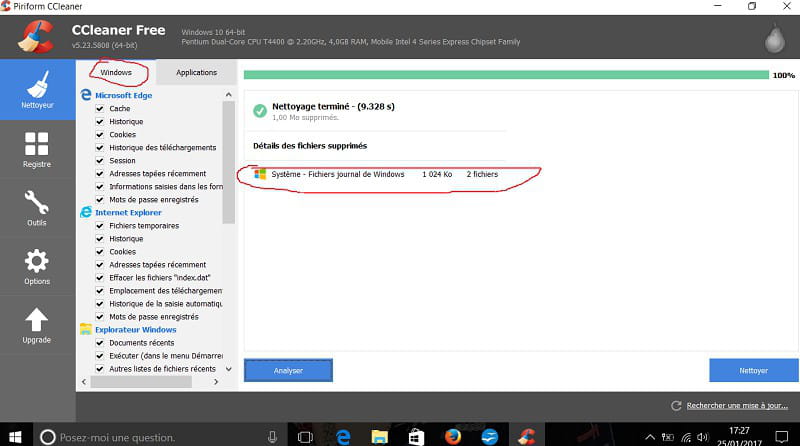Open the Nettoyeur cleaner section
The image size is (800, 446).
point(37,90)
